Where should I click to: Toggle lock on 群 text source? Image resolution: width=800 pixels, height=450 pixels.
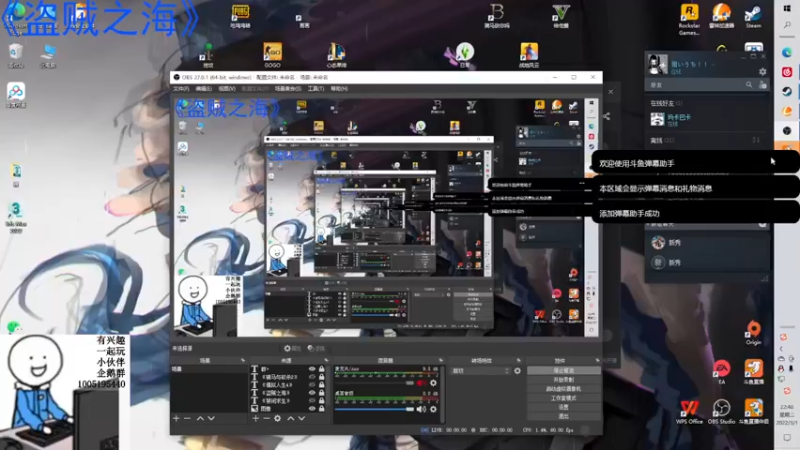pos(321,369)
